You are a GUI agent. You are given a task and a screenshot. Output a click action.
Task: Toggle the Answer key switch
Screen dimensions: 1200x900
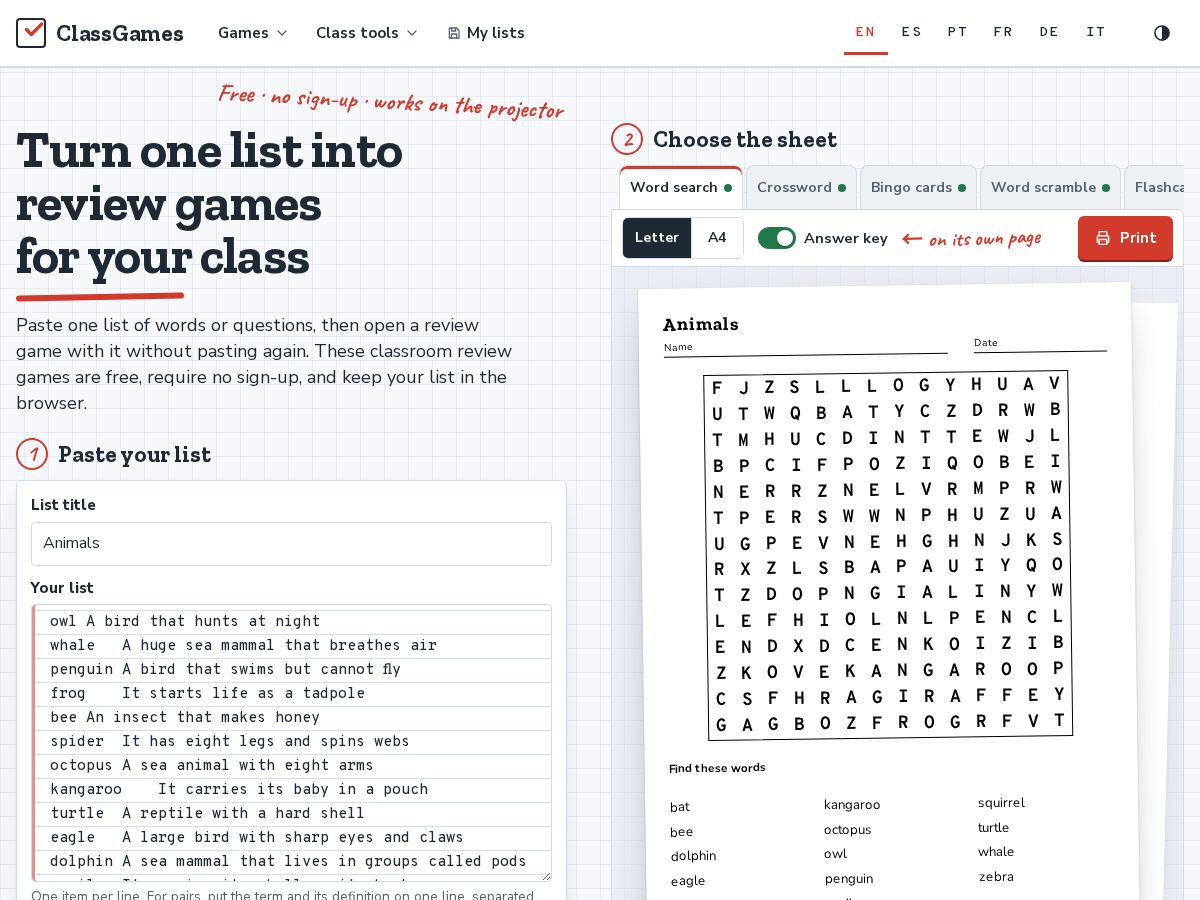pyautogui.click(x=777, y=238)
